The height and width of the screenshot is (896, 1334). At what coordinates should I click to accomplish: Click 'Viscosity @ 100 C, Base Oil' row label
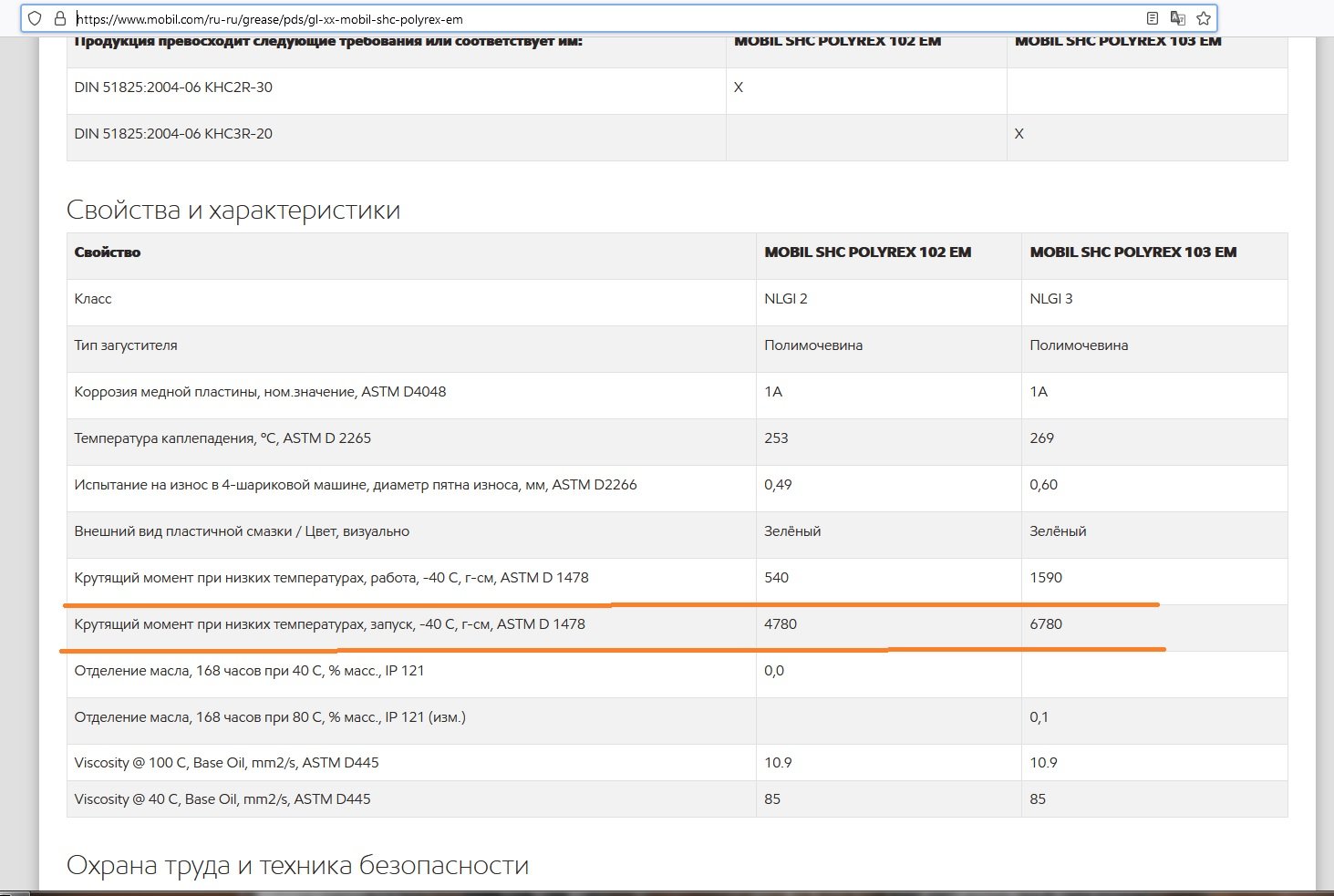[227, 763]
